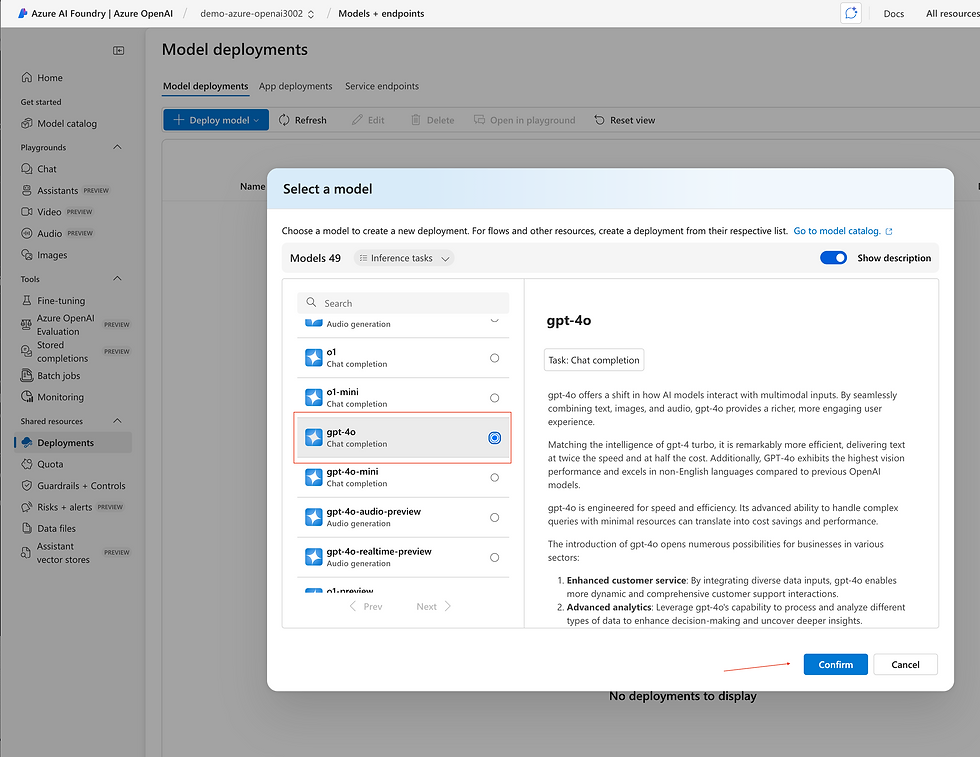This screenshot has width=980, height=757.
Task: Click the Models + endpoints breadcrumb
Action: (x=381, y=14)
